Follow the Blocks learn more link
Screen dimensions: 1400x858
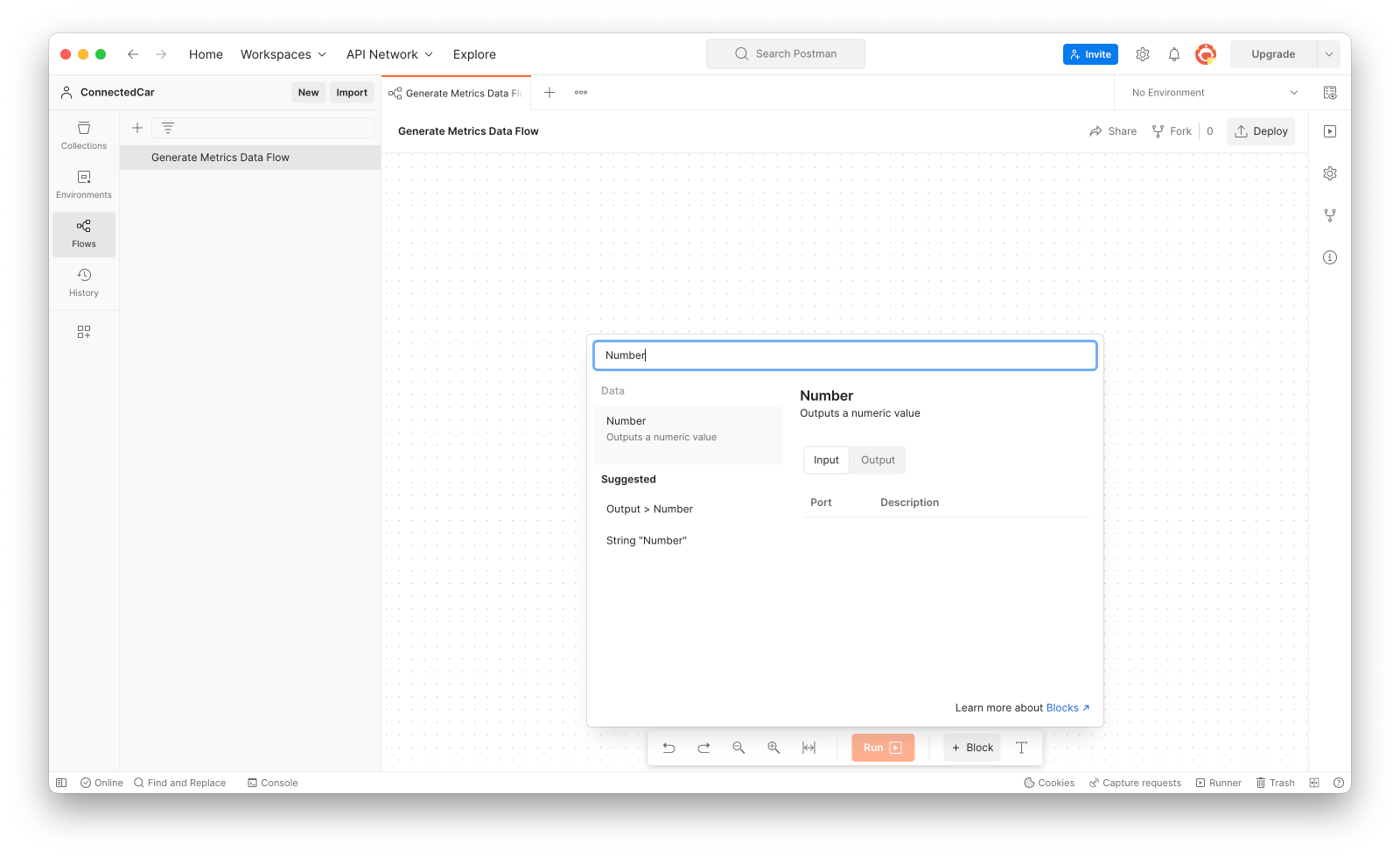point(1067,708)
